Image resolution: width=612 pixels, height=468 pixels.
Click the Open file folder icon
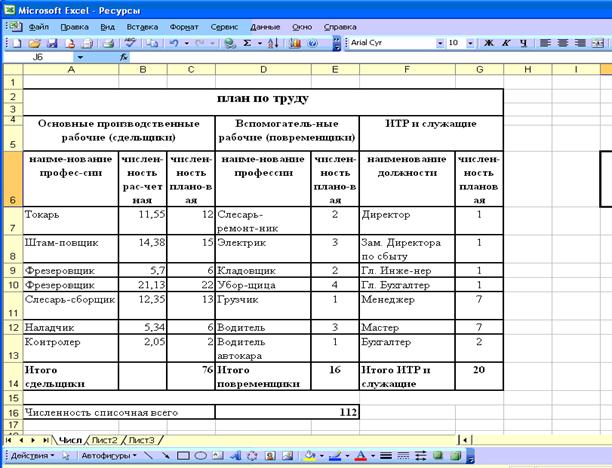(x=34, y=43)
